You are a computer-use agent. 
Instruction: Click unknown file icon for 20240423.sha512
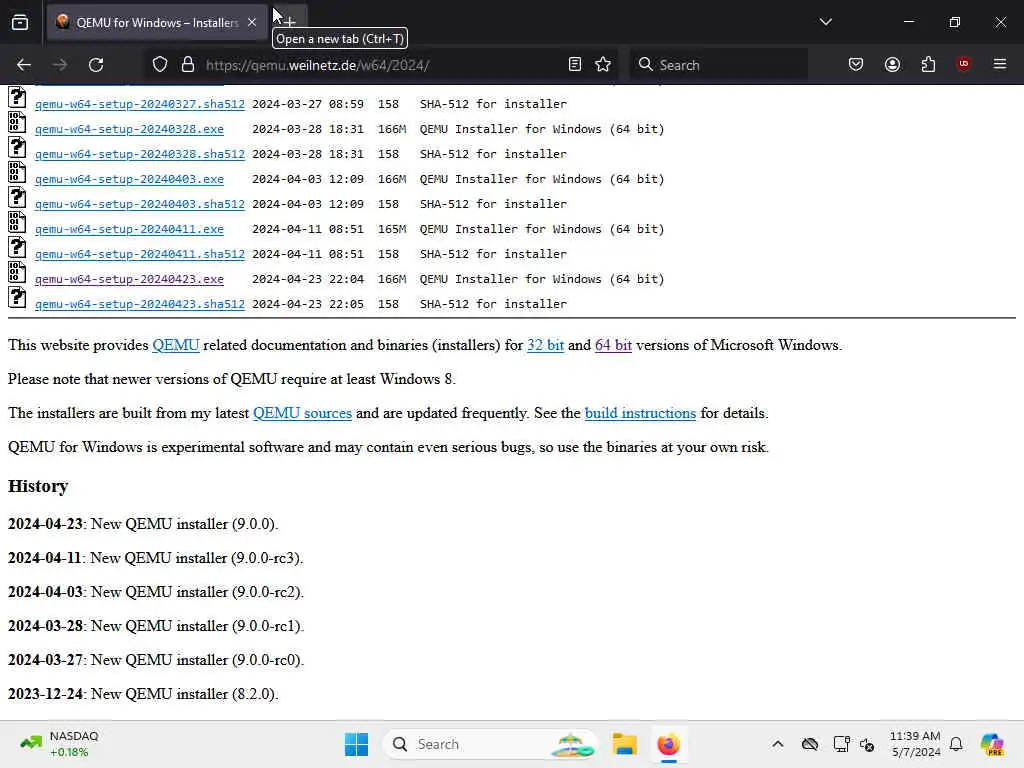[x=17, y=297]
